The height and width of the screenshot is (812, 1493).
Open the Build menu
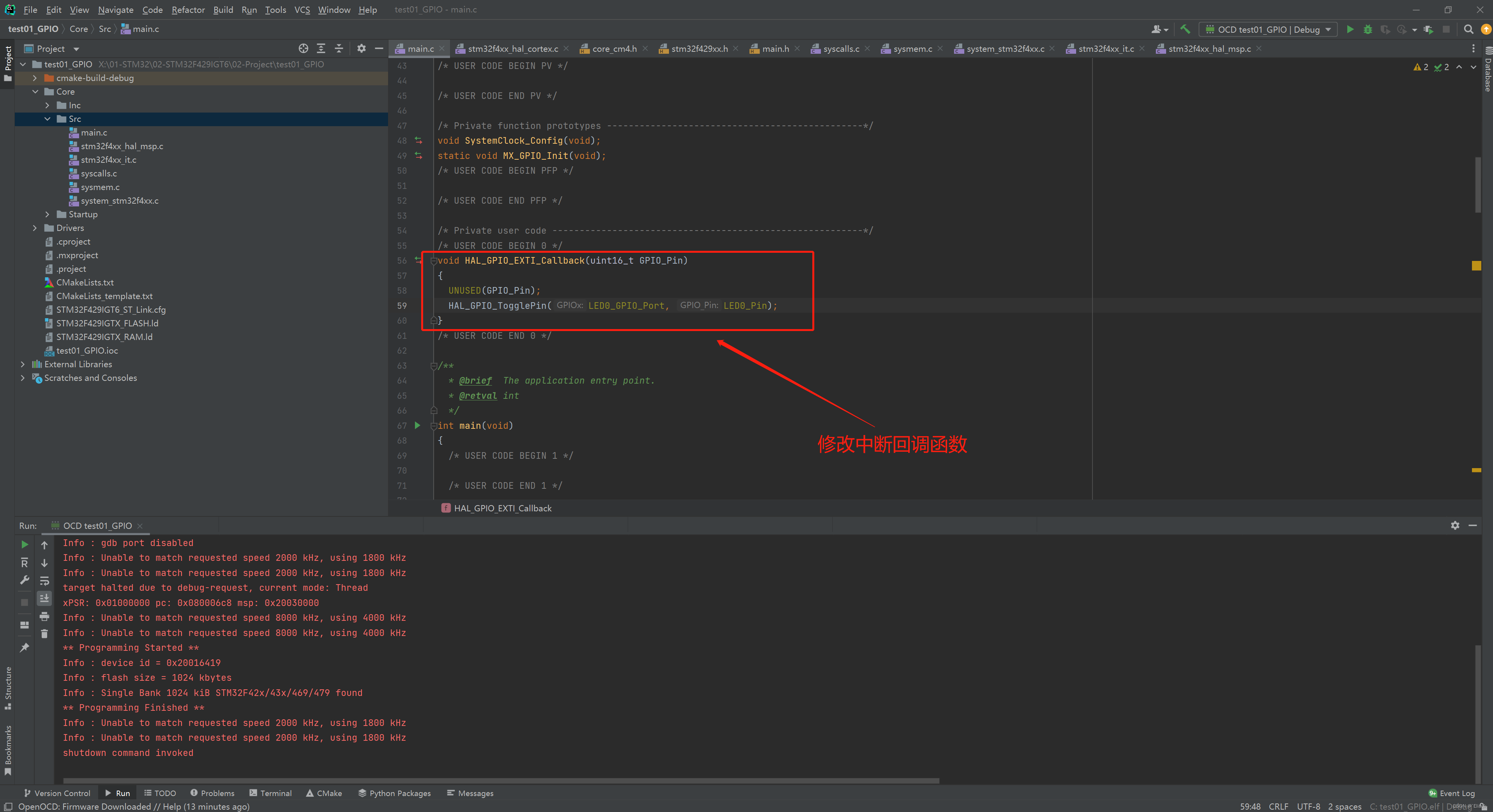tap(223, 10)
